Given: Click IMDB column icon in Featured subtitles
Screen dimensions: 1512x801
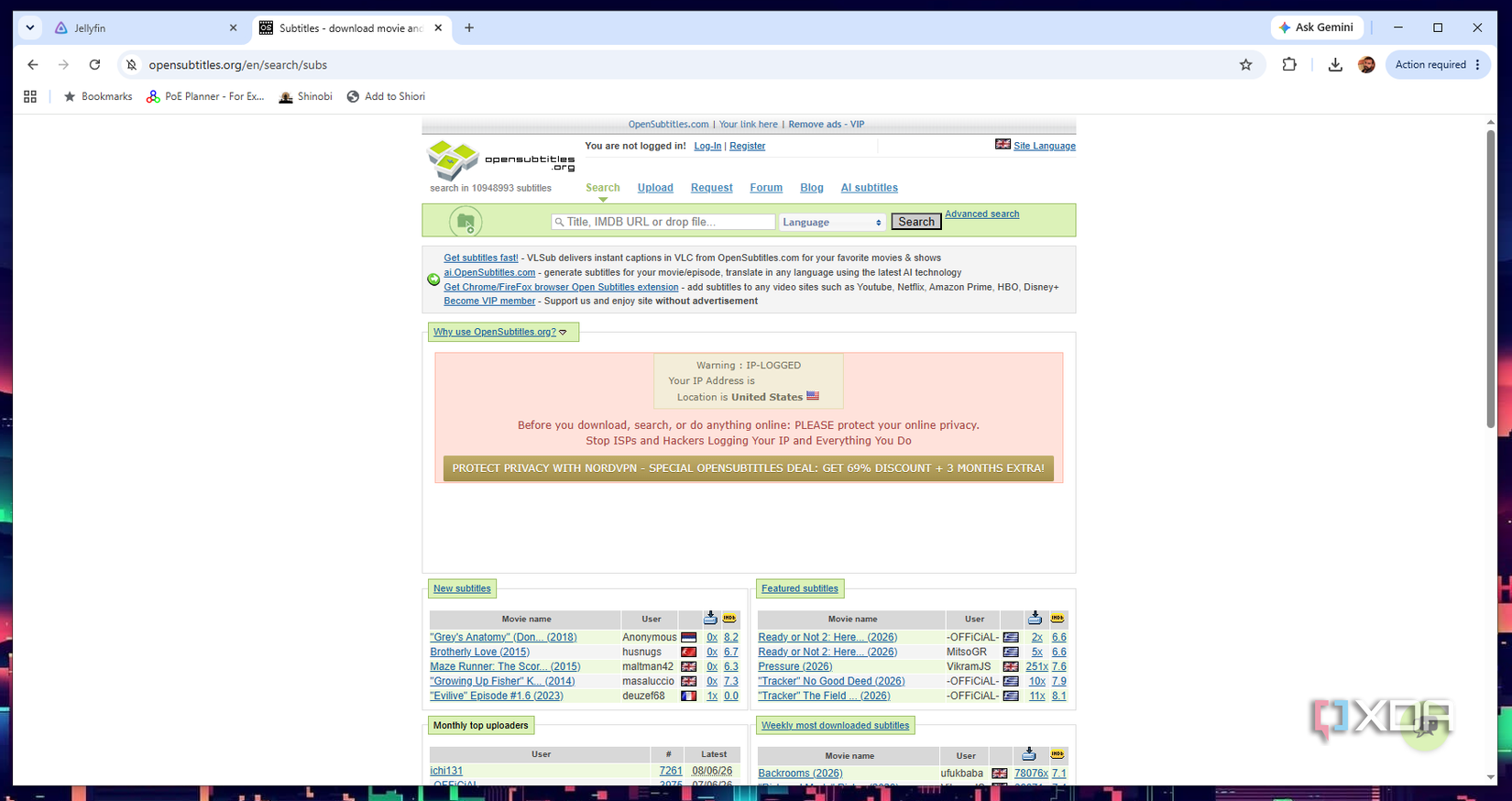Looking at the screenshot, I should (x=1057, y=619).
